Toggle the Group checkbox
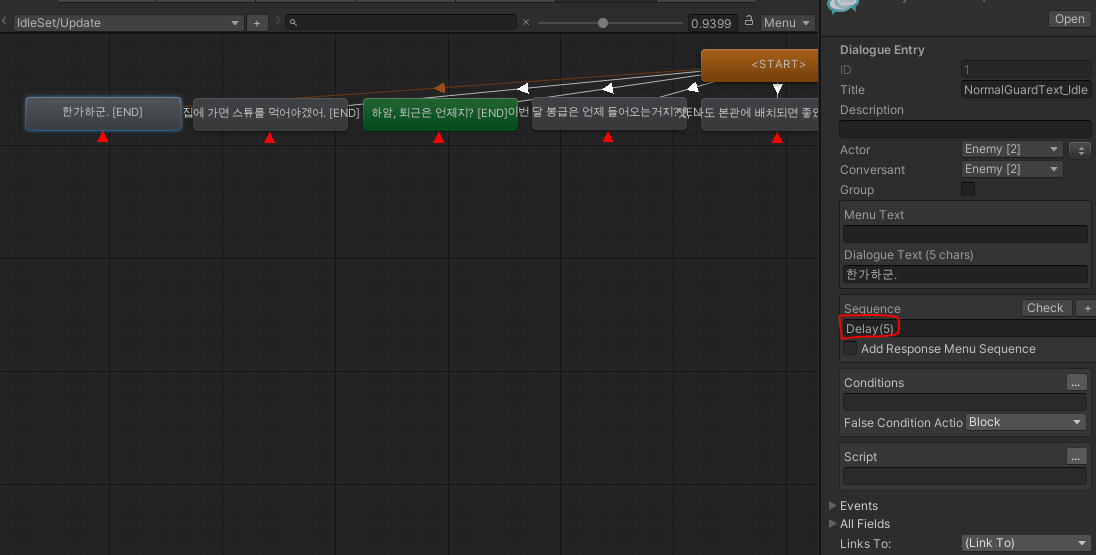The width and height of the screenshot is (1096, 555). (x=968, y=189)
